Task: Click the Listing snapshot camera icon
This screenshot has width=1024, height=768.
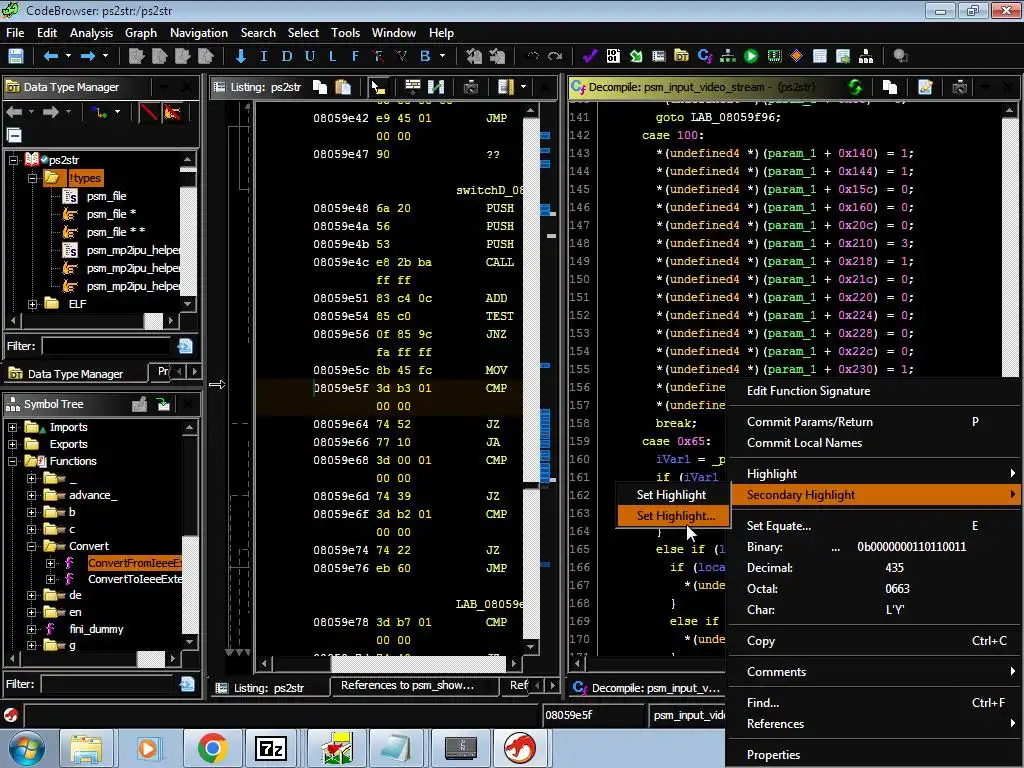Action: tap(470, 87)
